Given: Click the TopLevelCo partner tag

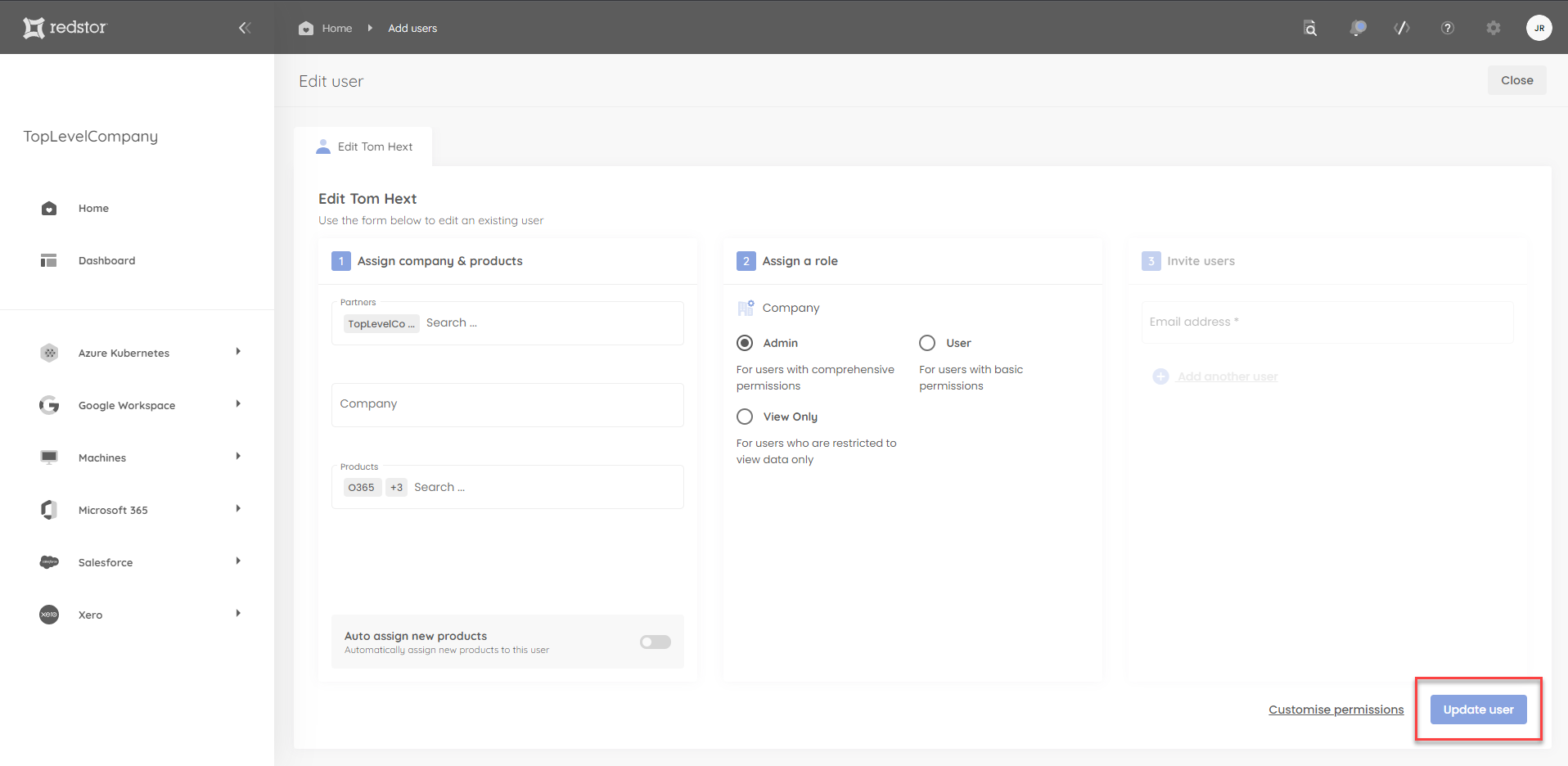Looking at the screenshot, I should point(381,323).
